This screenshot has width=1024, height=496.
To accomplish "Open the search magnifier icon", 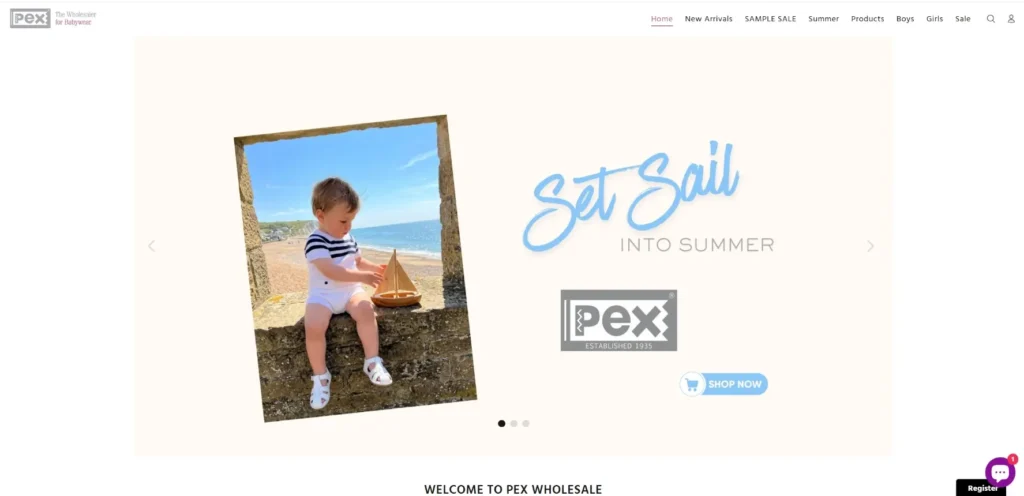I will [991, 19].
